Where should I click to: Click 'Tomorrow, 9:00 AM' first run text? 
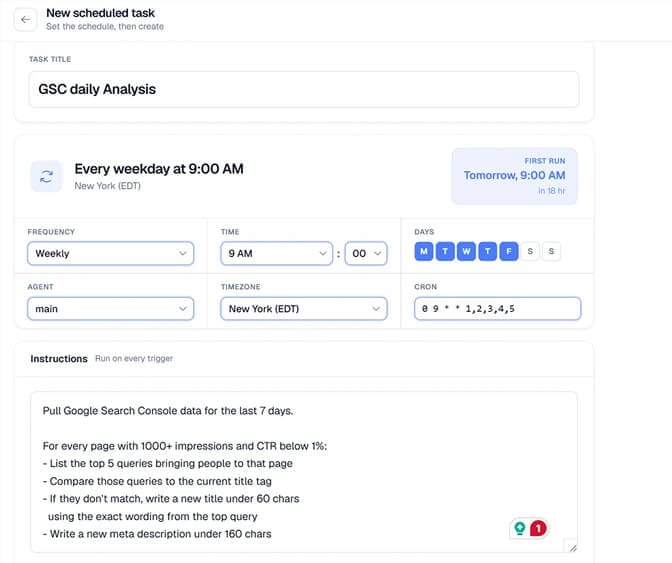(x=514, y=175)
